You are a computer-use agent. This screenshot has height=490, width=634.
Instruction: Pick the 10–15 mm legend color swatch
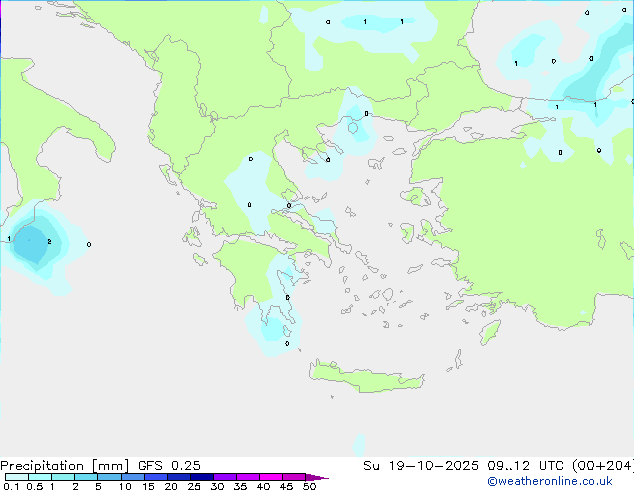[133, 477]
